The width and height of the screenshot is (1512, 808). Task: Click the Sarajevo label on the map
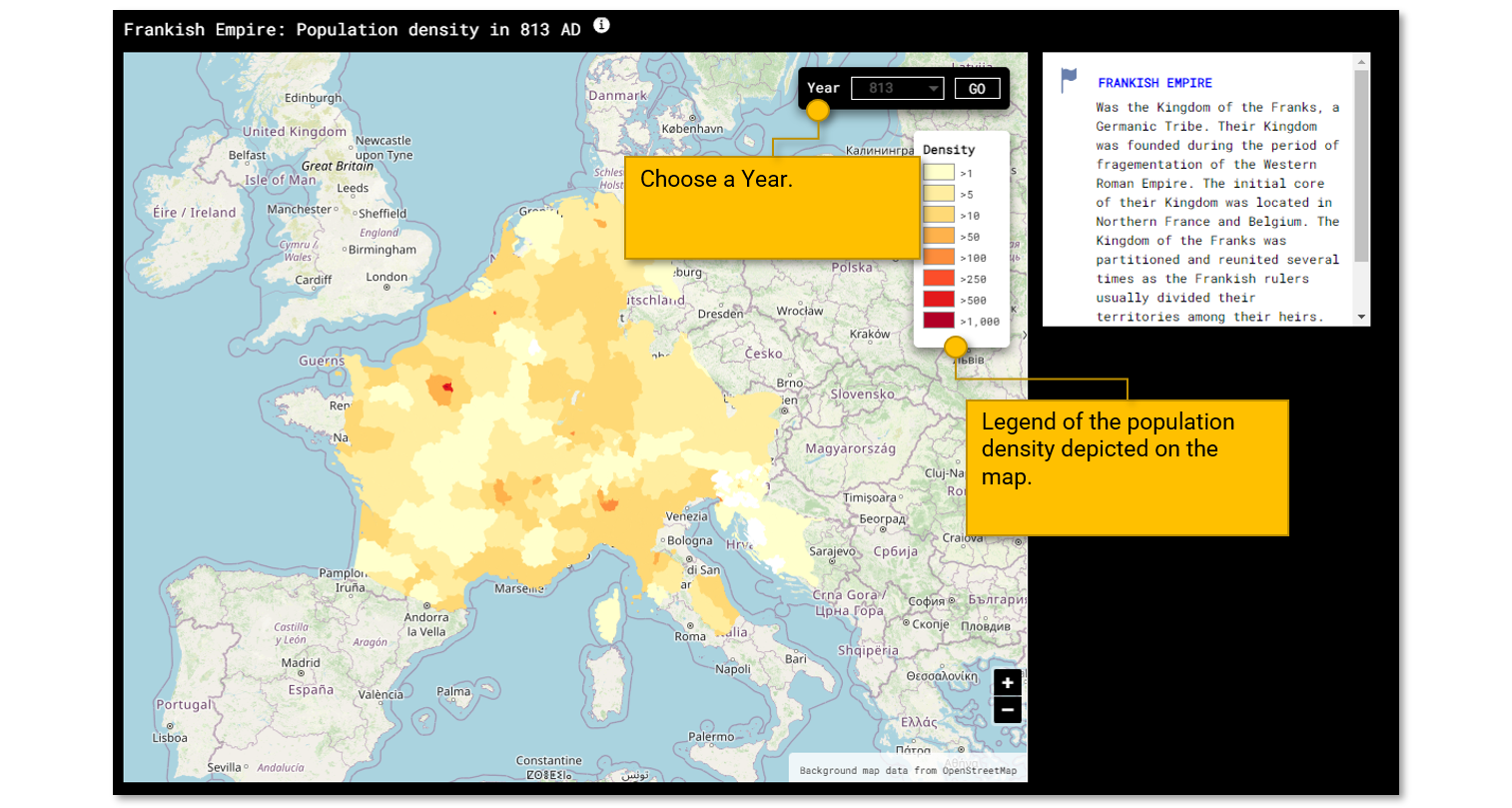pos(832,551)
